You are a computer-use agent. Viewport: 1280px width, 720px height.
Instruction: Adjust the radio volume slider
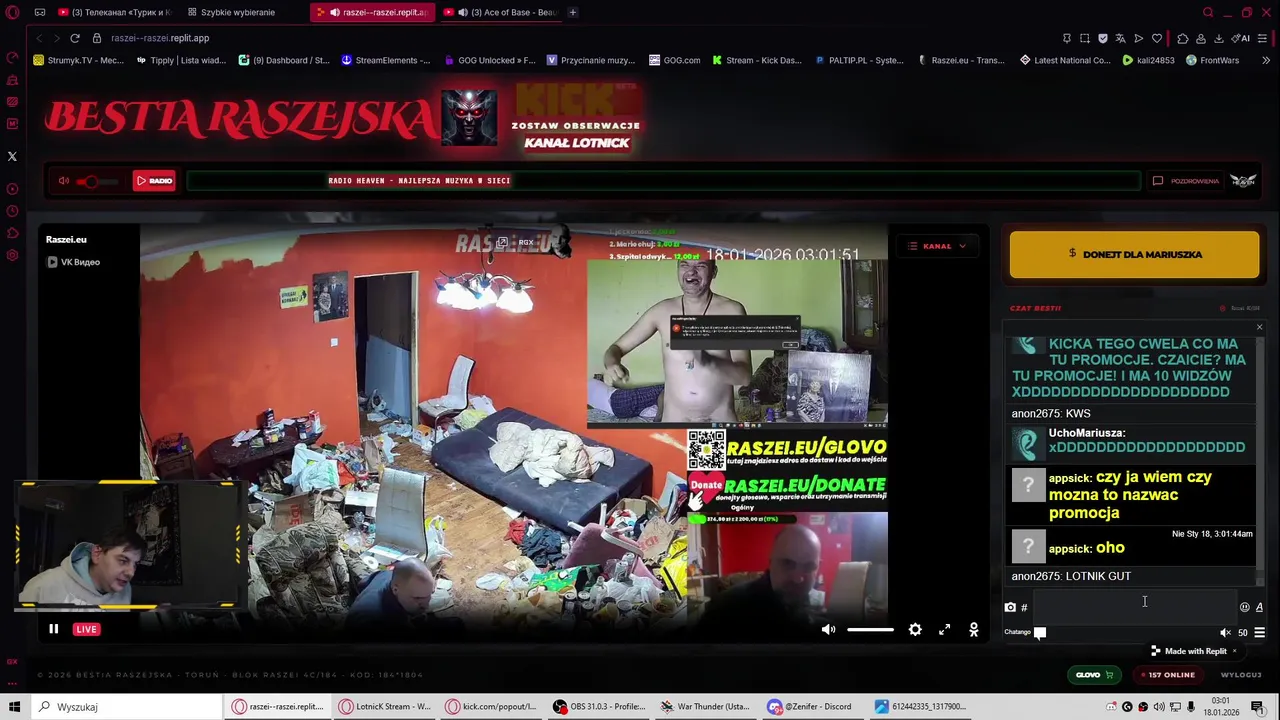[98, 181]
